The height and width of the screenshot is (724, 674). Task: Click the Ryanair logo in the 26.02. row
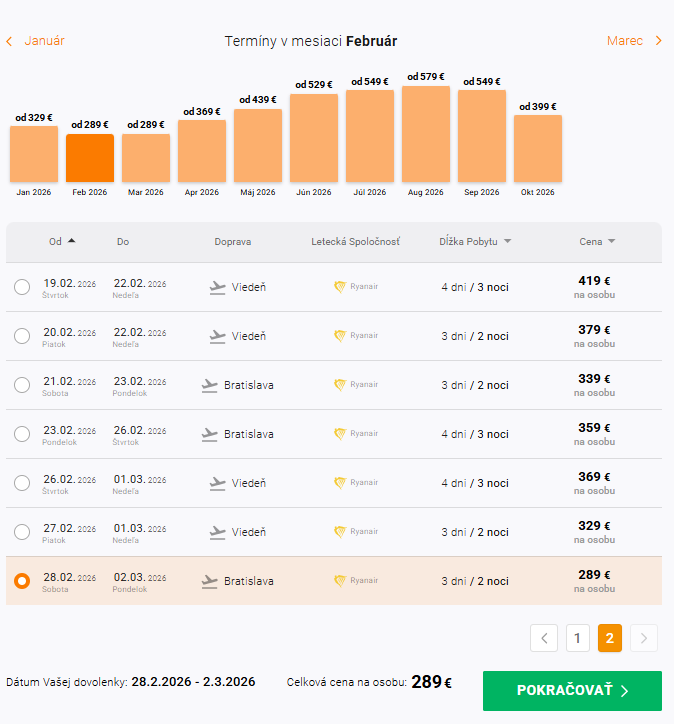[x=340, y=483]
